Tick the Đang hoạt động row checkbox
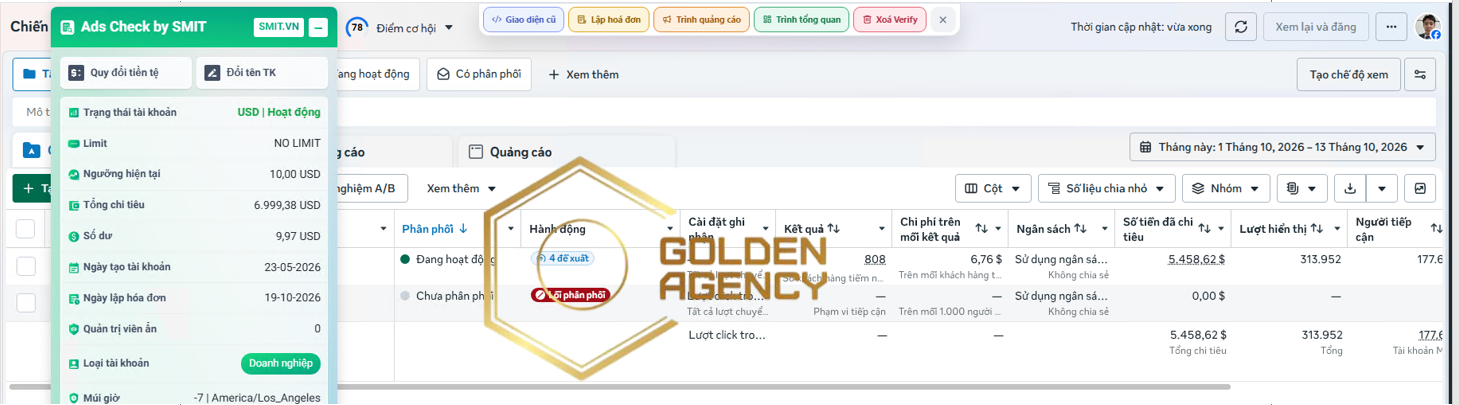Viewport: 1459px width, 405px height. coord(25,266)
